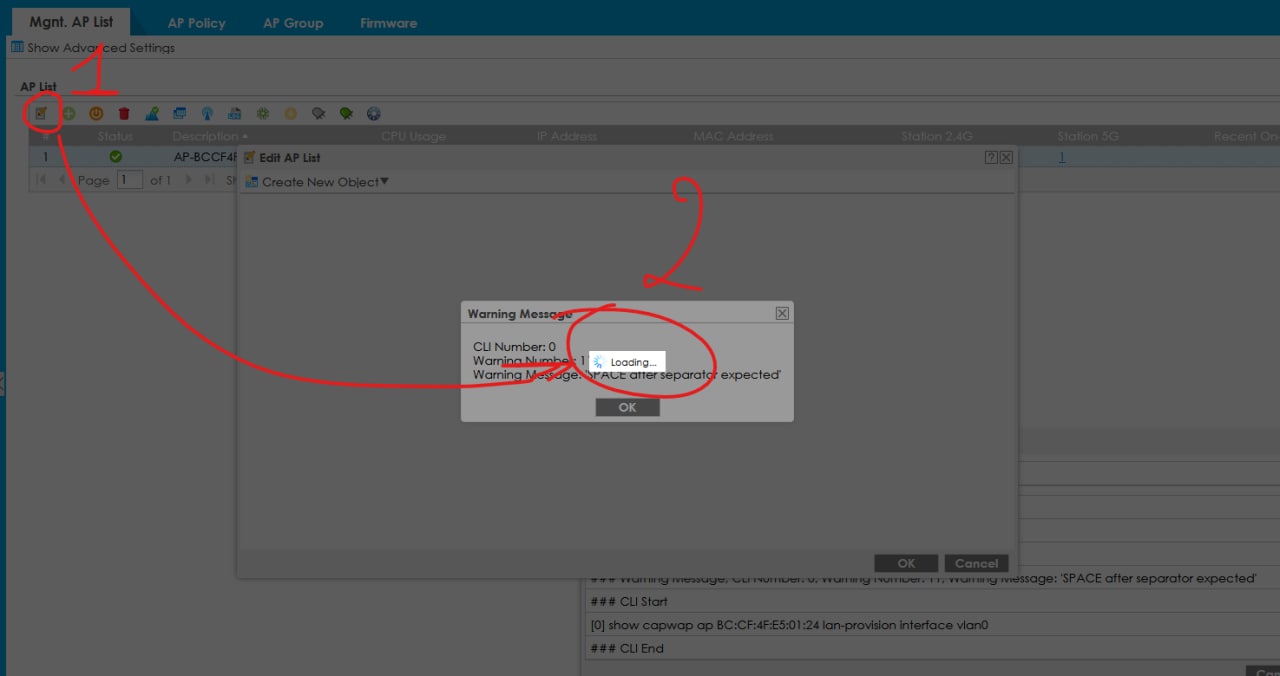Click the page number input field
The height and width of the screenshot is (676, 1280).
coord(129,180)
